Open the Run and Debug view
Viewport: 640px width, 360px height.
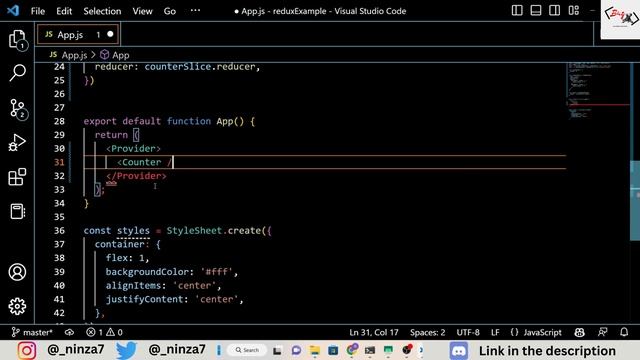(x=17, y=143)
